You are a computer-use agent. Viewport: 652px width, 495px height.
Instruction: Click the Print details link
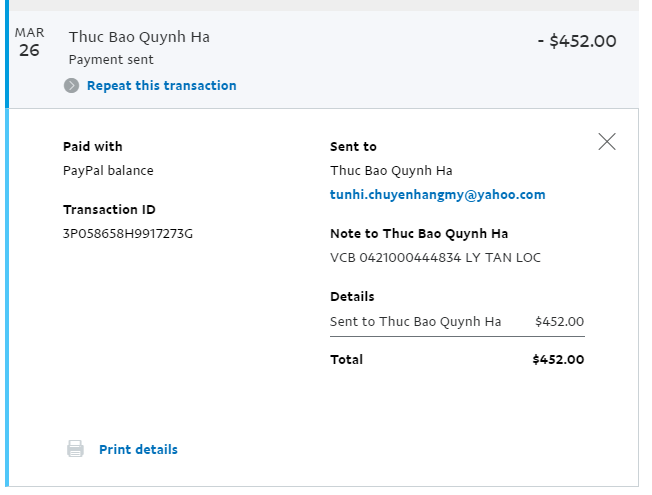(x=138, y=450)
